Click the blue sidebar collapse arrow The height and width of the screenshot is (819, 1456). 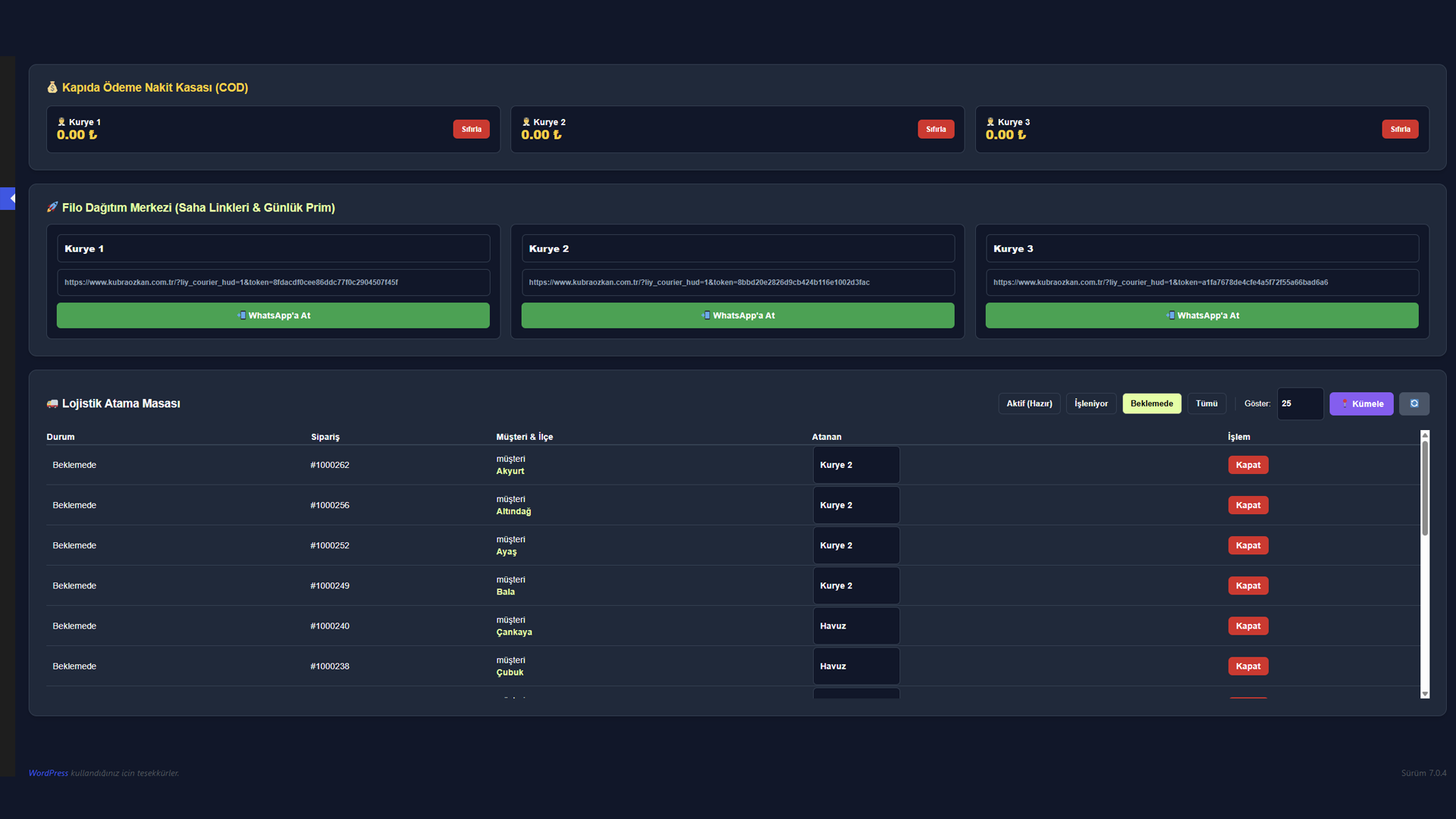[8, 199]
